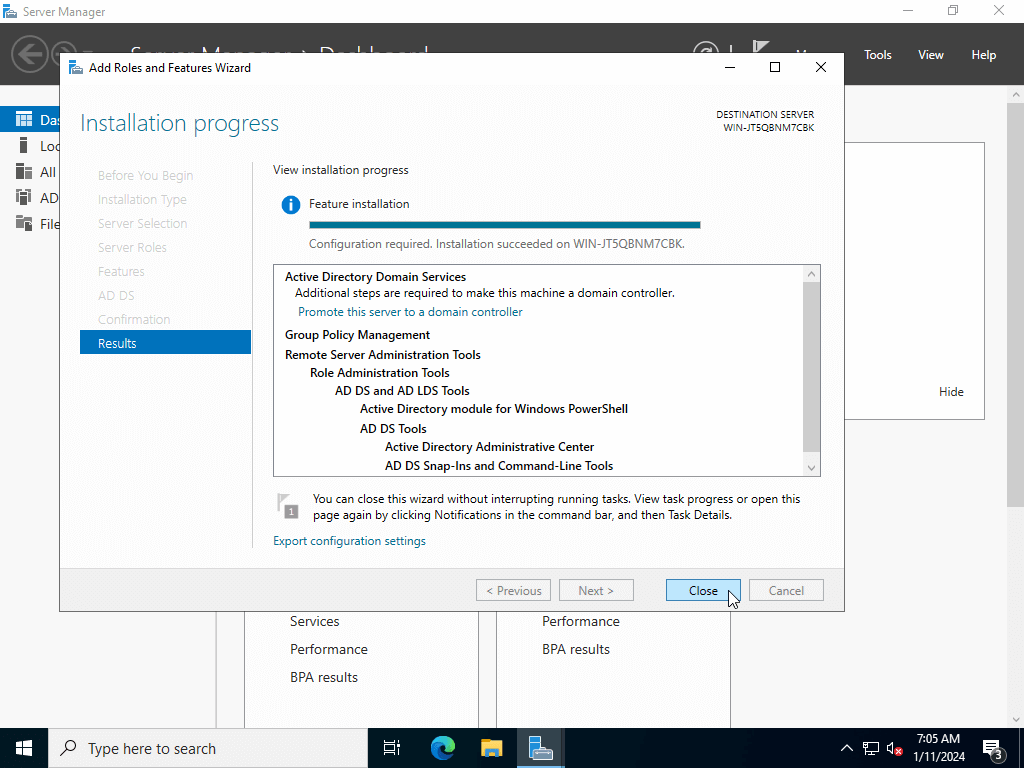Click the Cancel button in wizard
The width and height of the screenshot is (1024, 768).
786,590
